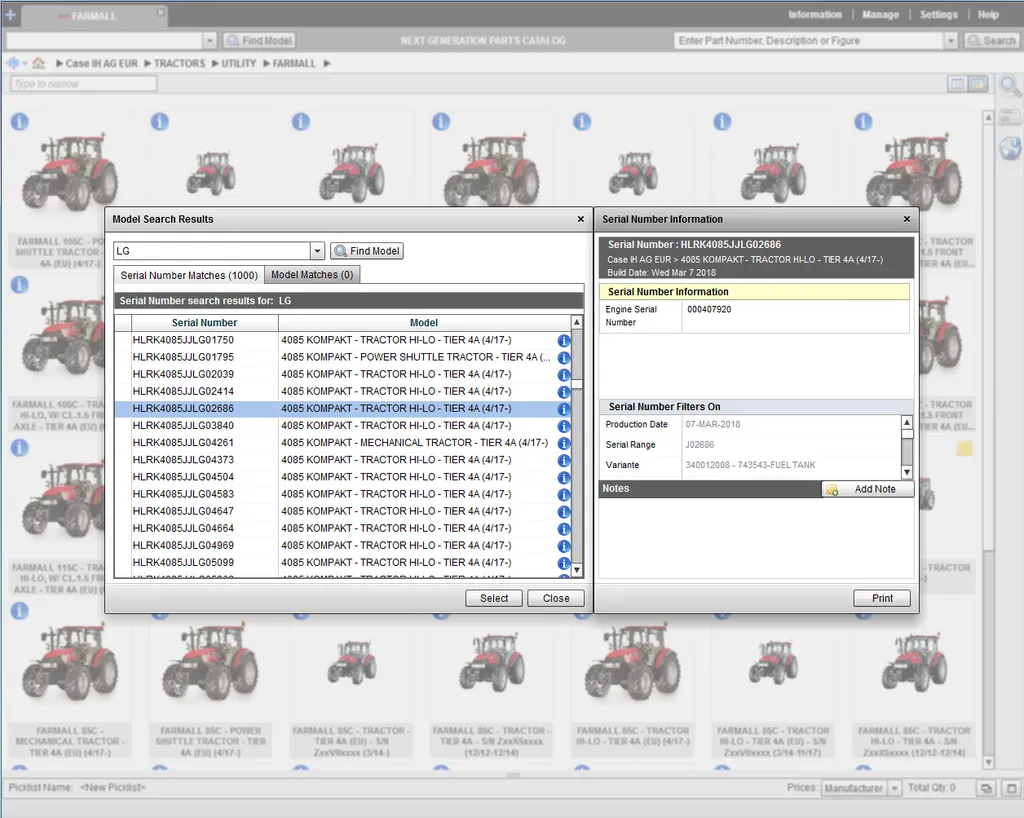The height and width of the screenshot is (818, 1024).
Task: Click info icon for HLRK4085JJLG02414 row
Action: click(x=564, y=392)
